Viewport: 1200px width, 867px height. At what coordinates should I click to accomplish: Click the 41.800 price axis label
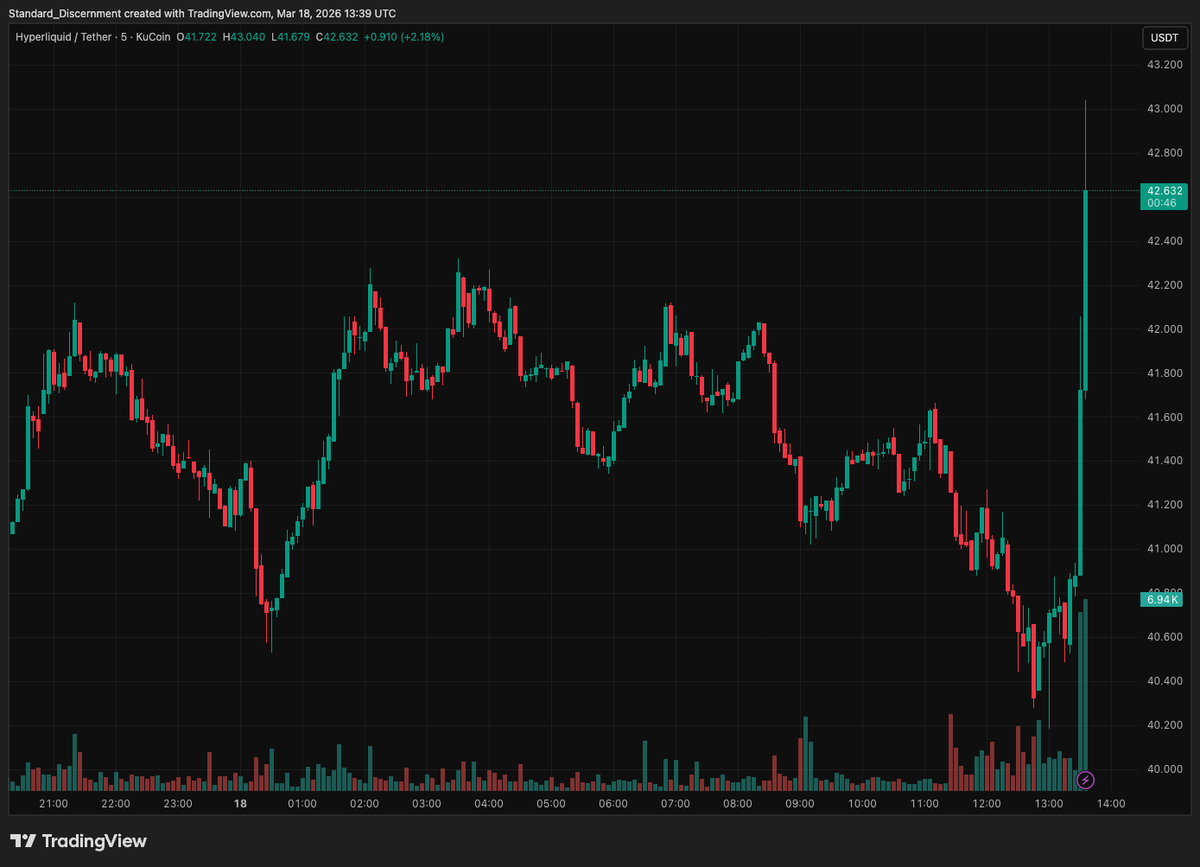pyautogui.click(x=1163, y=373)
